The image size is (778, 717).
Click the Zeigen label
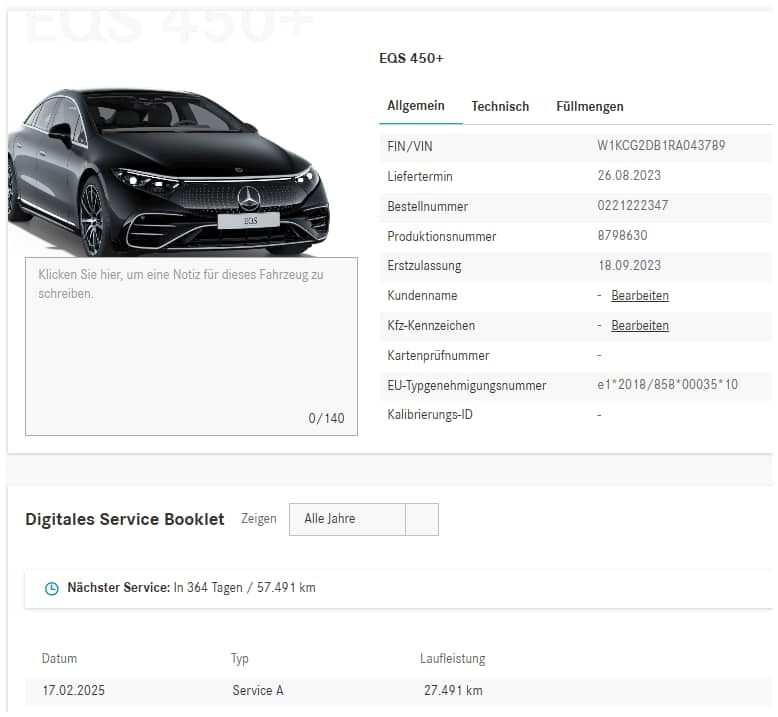259,519
